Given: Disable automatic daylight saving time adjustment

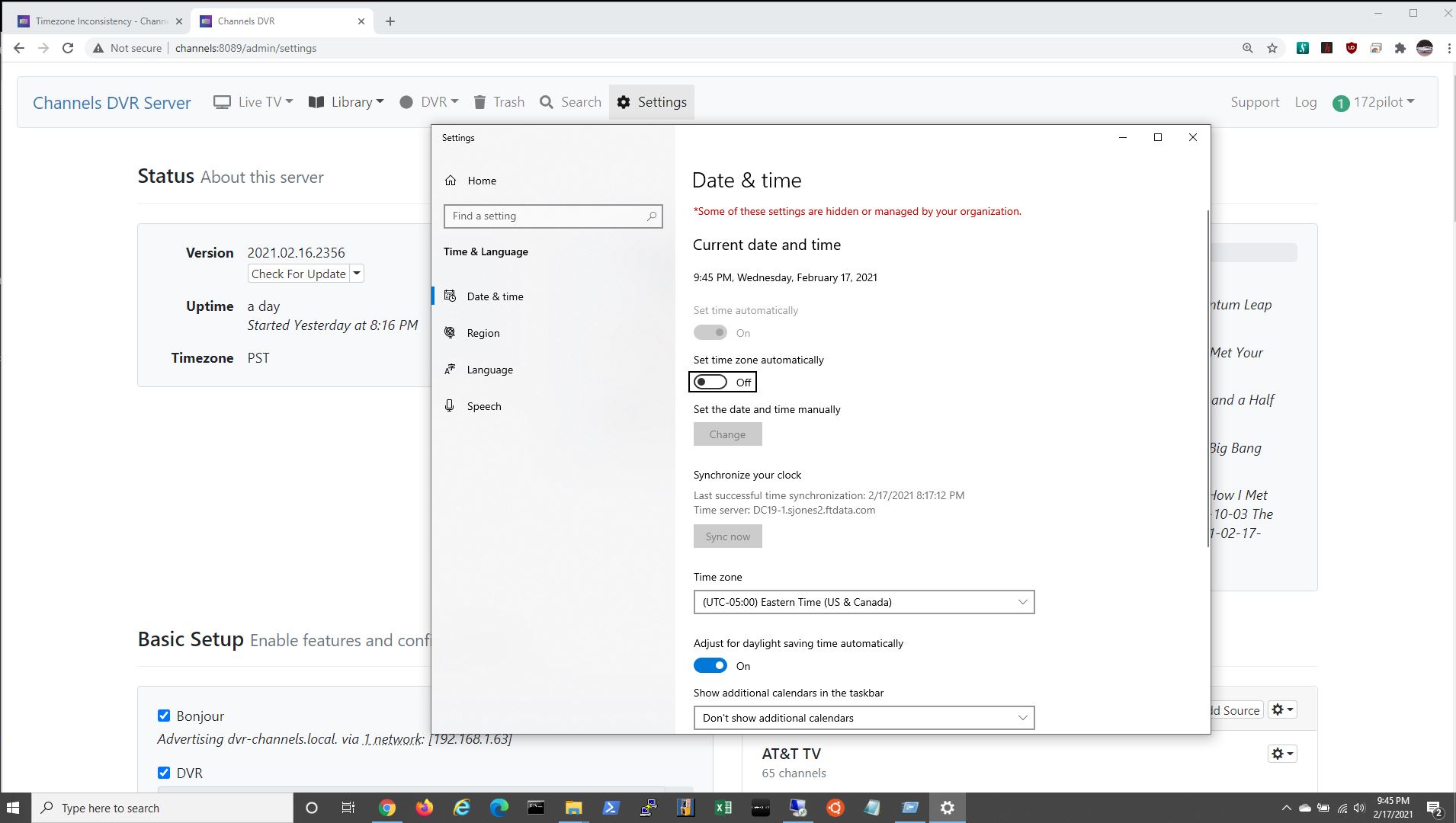Looking at the screenshot, I should point(710,666).
